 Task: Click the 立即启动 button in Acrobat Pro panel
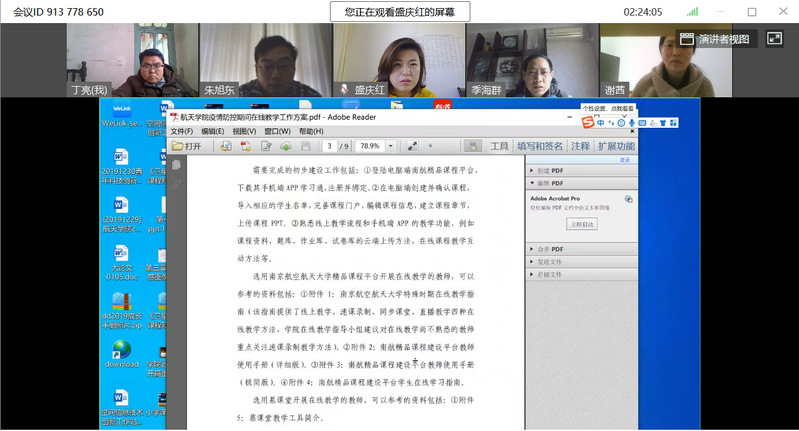581,225
